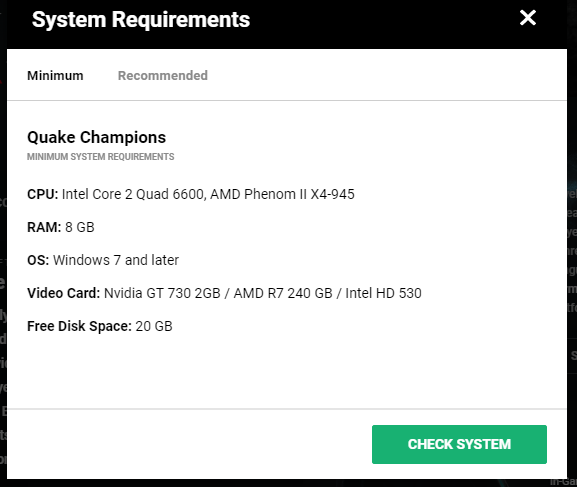This screenshot has width=577, height=487.
Task: Click the RAM: label
Action: [x=44, y=227]
